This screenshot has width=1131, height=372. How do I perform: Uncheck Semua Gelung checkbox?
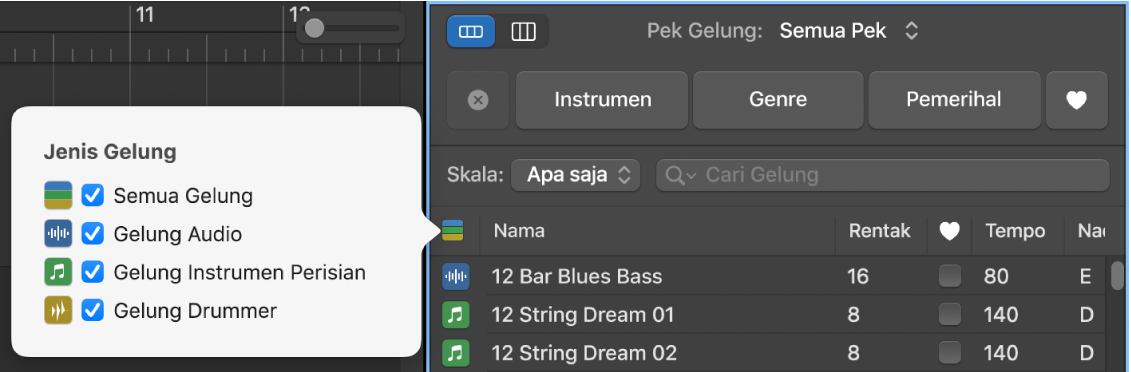click(x=92, y=195)
